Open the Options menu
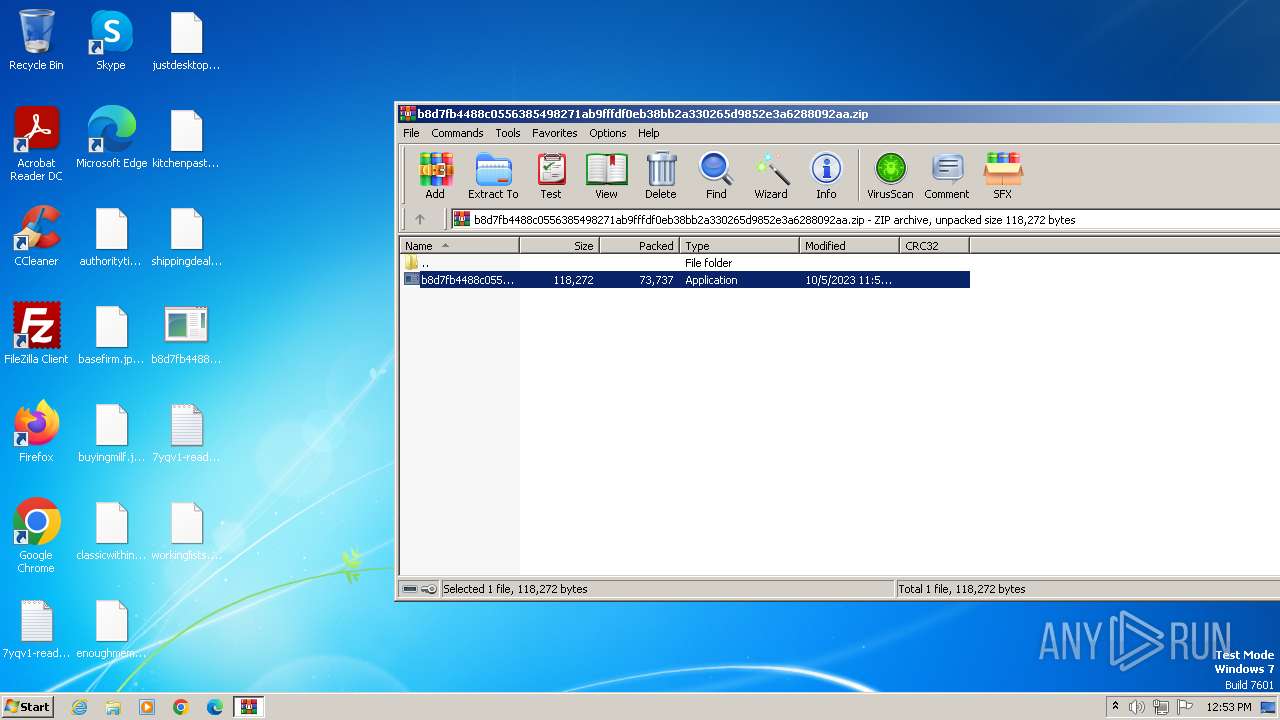The height and width of the screenshot is (720, 1280). click(607, 133)
